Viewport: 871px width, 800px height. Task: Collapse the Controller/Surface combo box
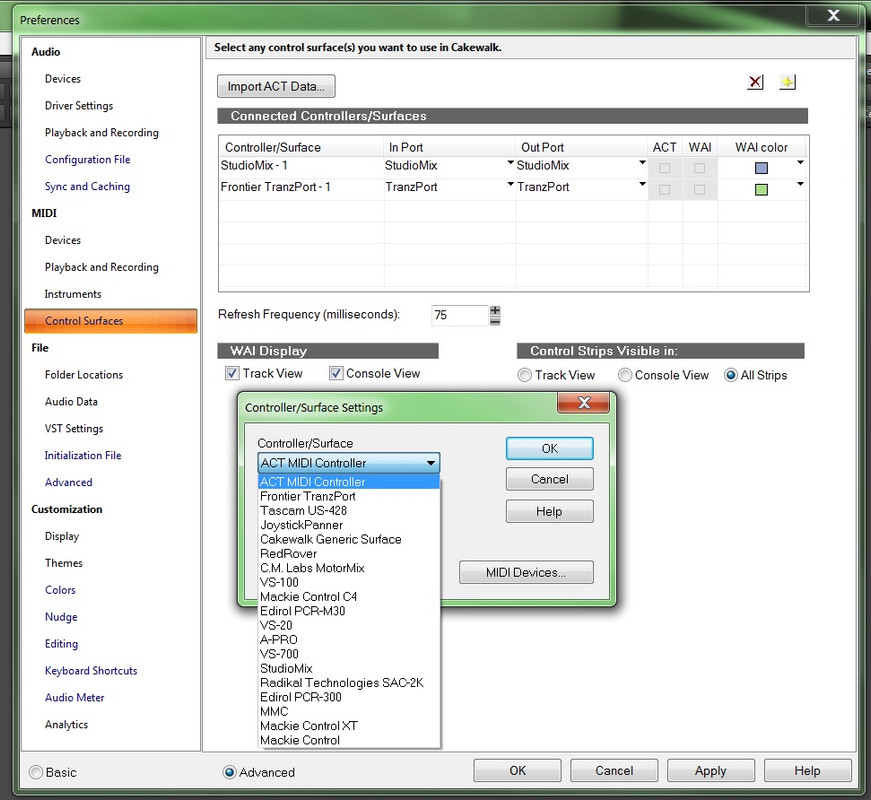(x=431, y=463)
